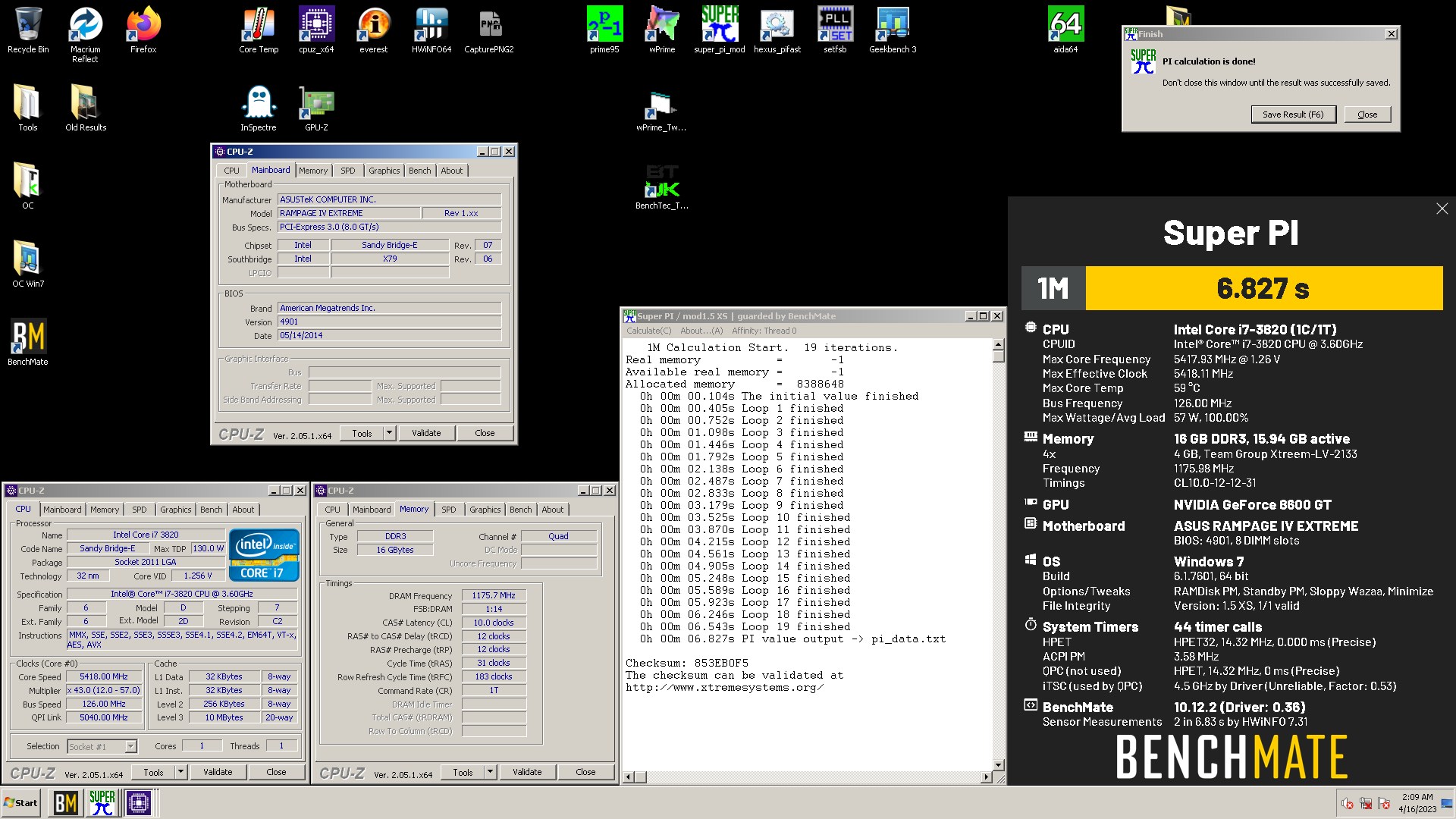Click Tools button in Mainboard CPU-Z window
Screen dimensions: 1456x819
(362, 433)
